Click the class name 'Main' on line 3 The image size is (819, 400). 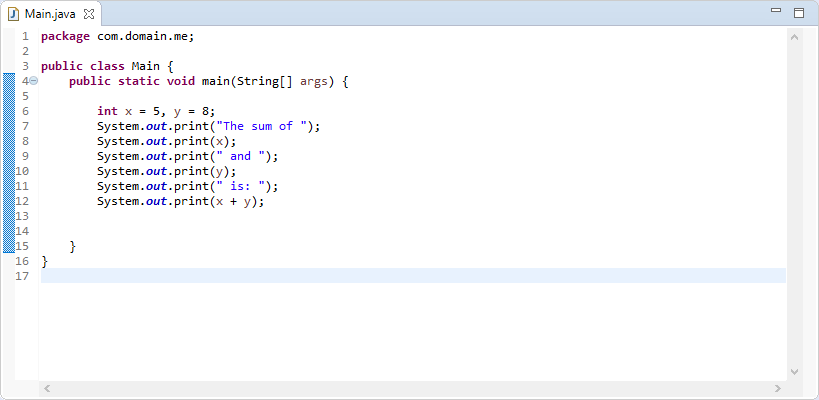click(146, 66)
